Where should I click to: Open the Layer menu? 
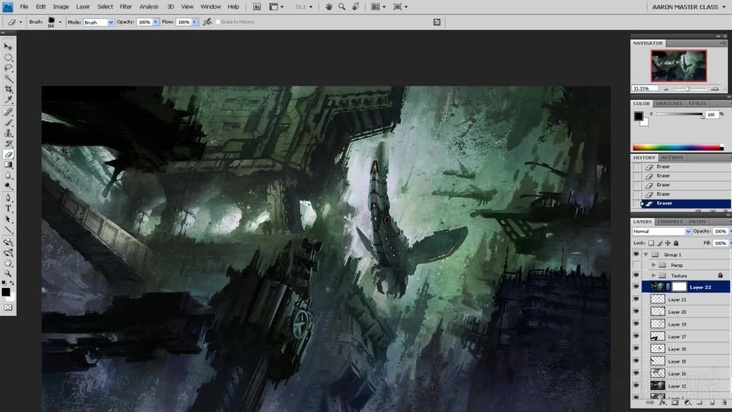point(83,7)
